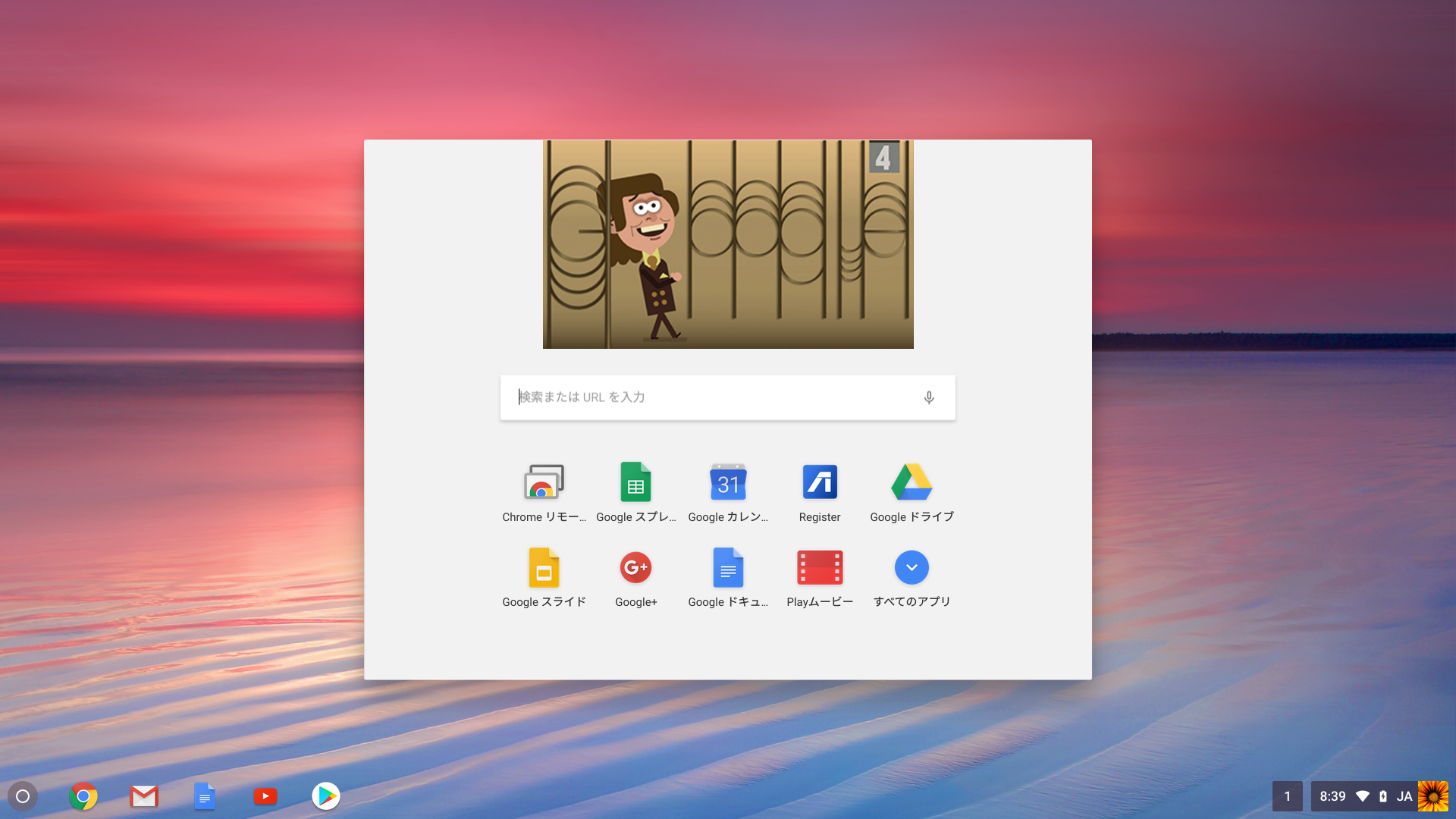This screenshot has height=819, width=1456.
Task: Click the Google Doodle image
Action: coord(728,244)
